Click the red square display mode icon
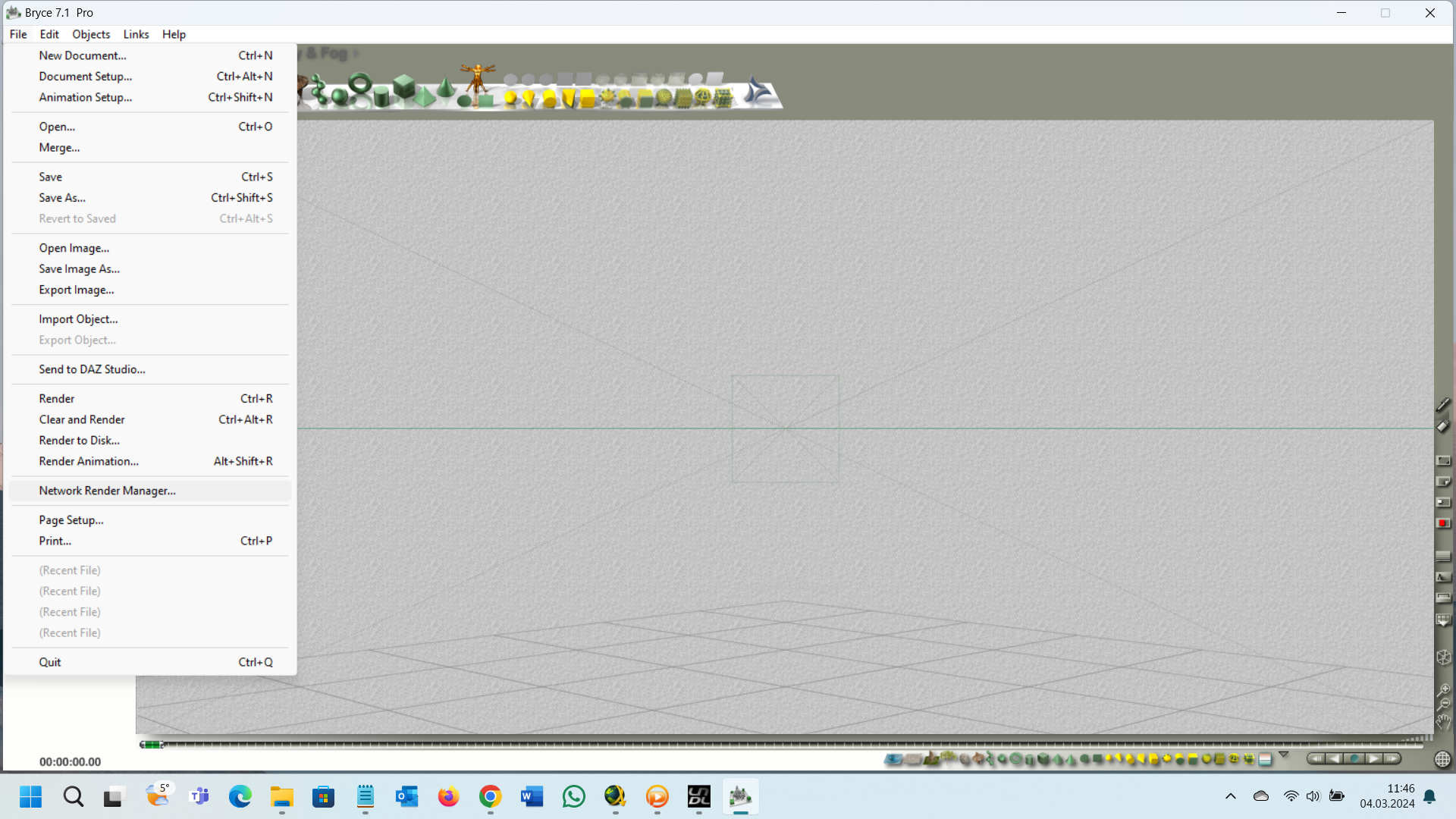The height and width of the screenshot is (819, 1456). (x=1443, y=523)
